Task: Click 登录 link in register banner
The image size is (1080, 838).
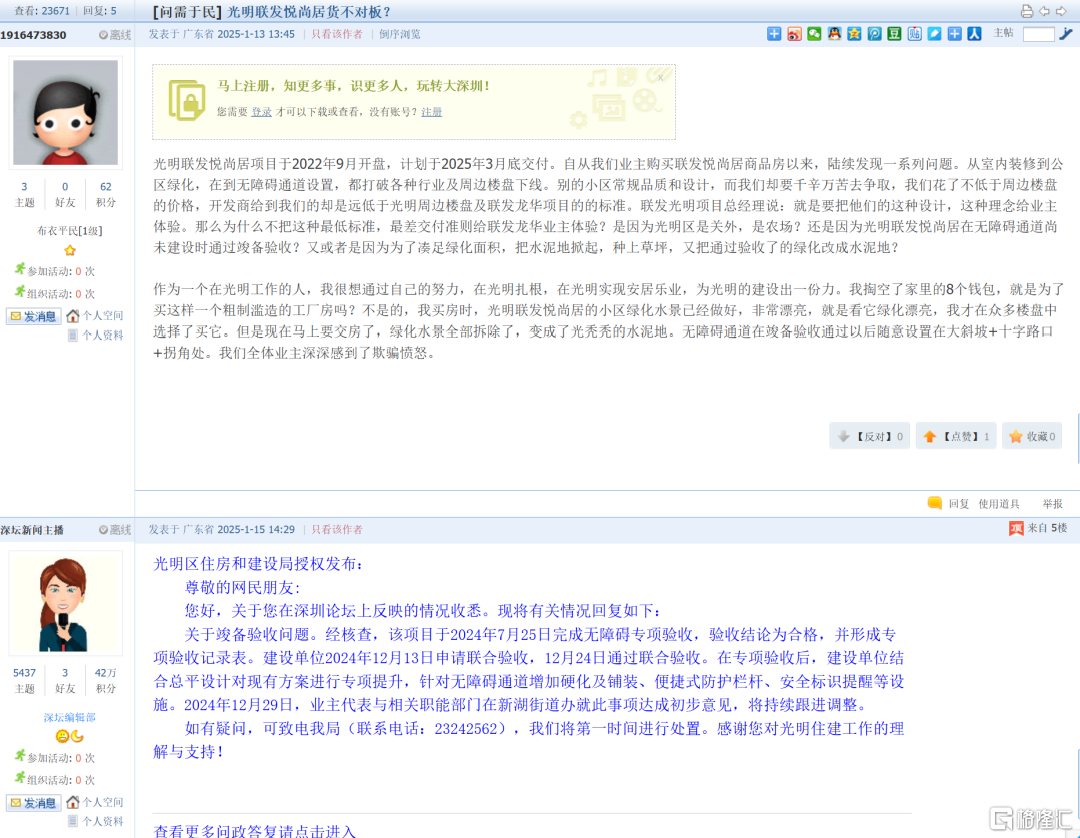Action: [x=261, y=112]
